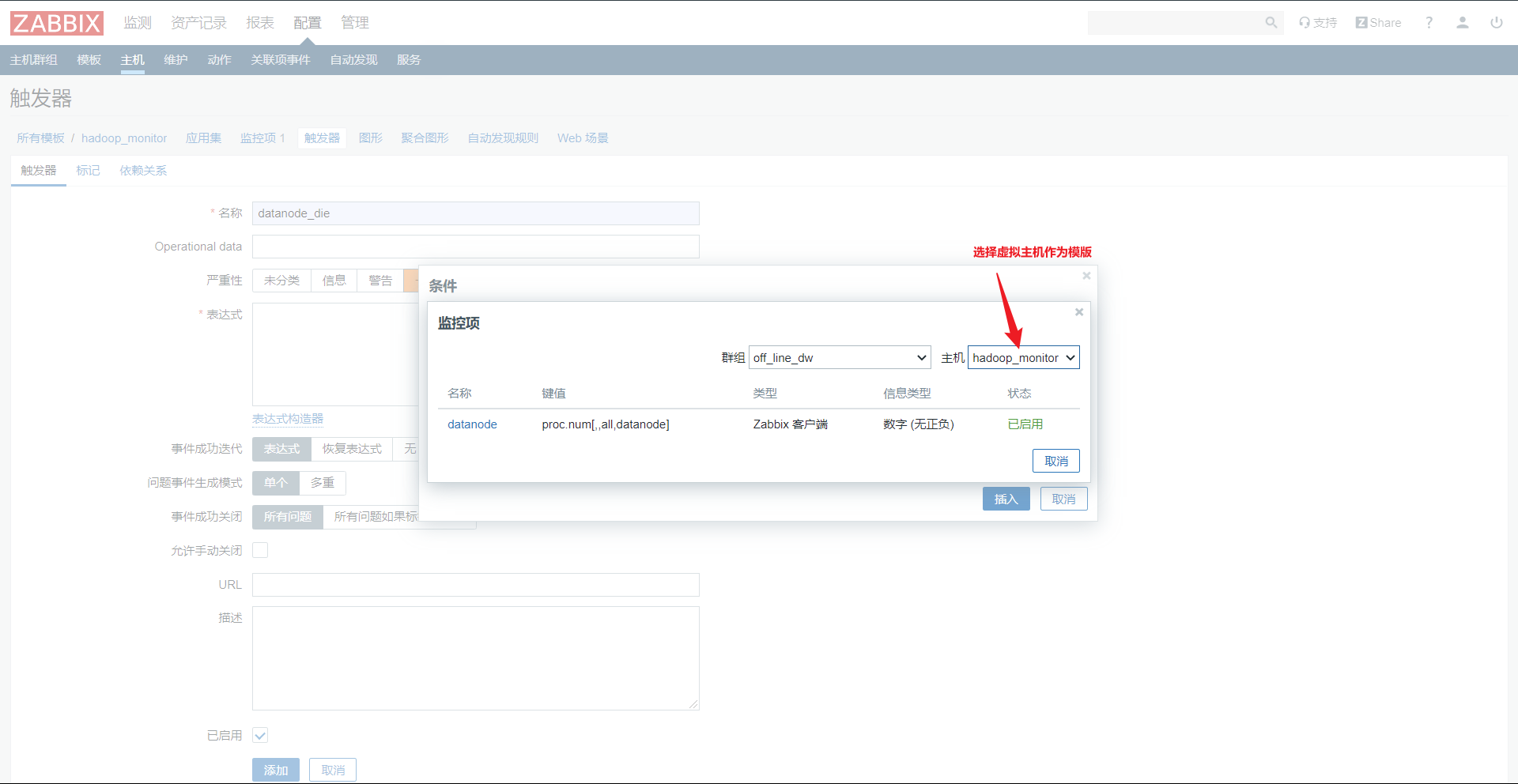Click the search magnifier icon
Image resolution: width=1518 pixels, height=784 pixels.
tap(1271, 23)
